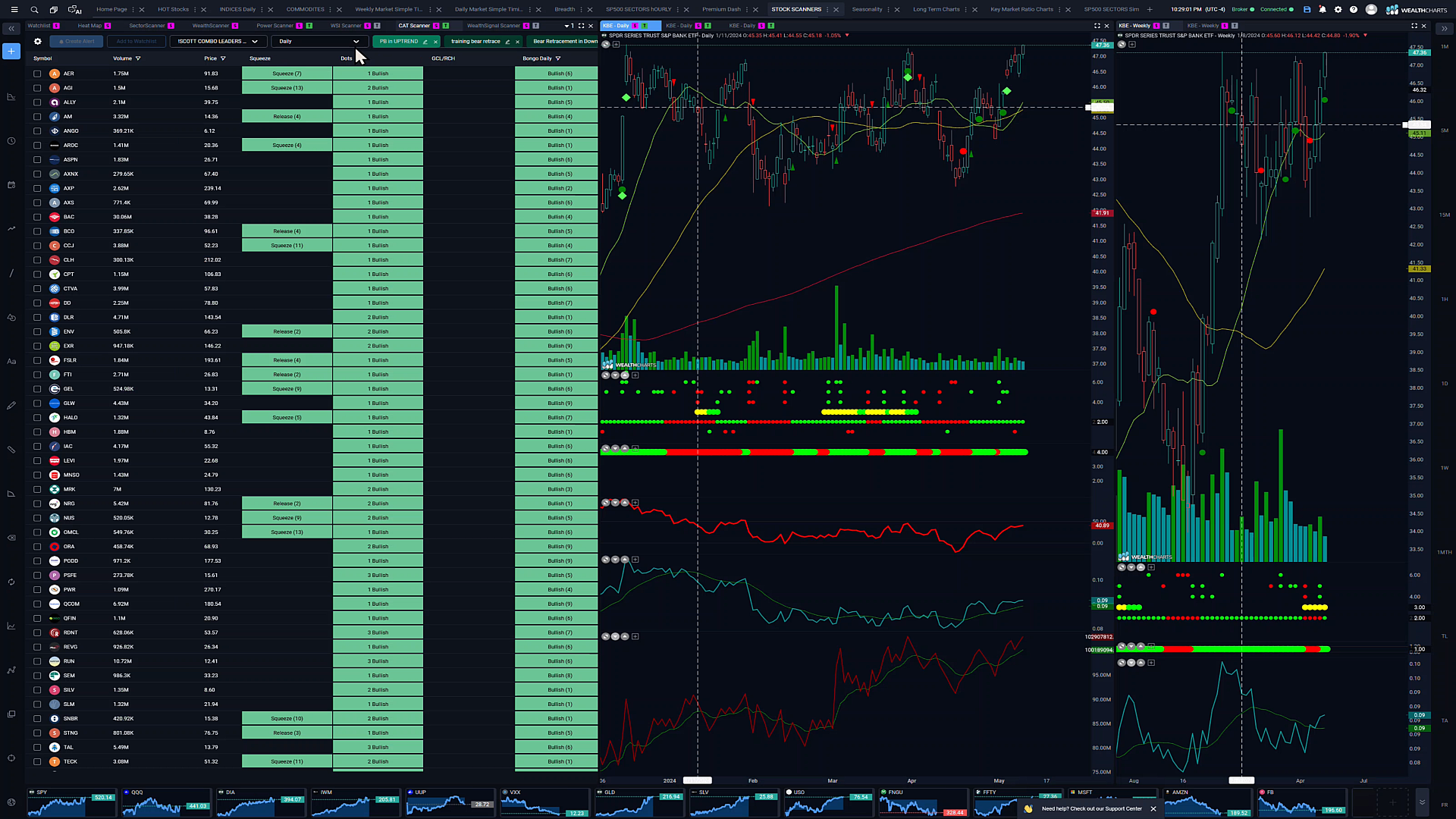This screenshot has width=1456, height=819.
Task: Tick the checkbox for AER row
Action: (37, 74)
